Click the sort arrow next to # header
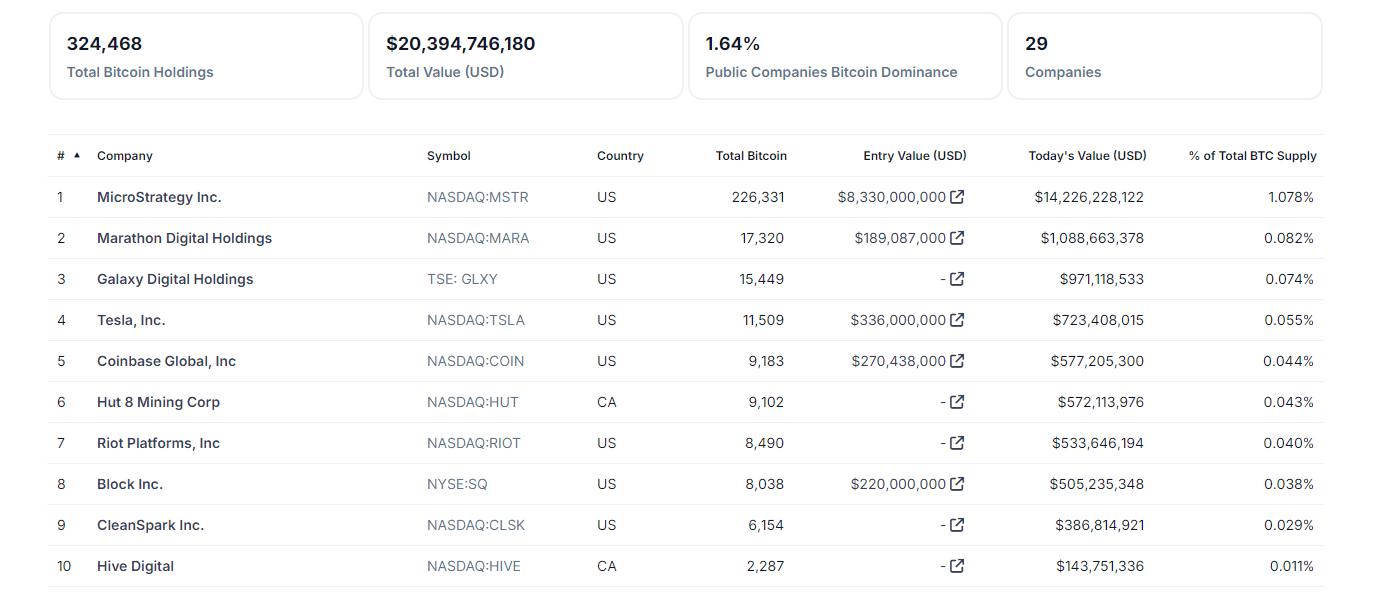This screenshot has width=1375, height=592. click(x=77, y=155)
